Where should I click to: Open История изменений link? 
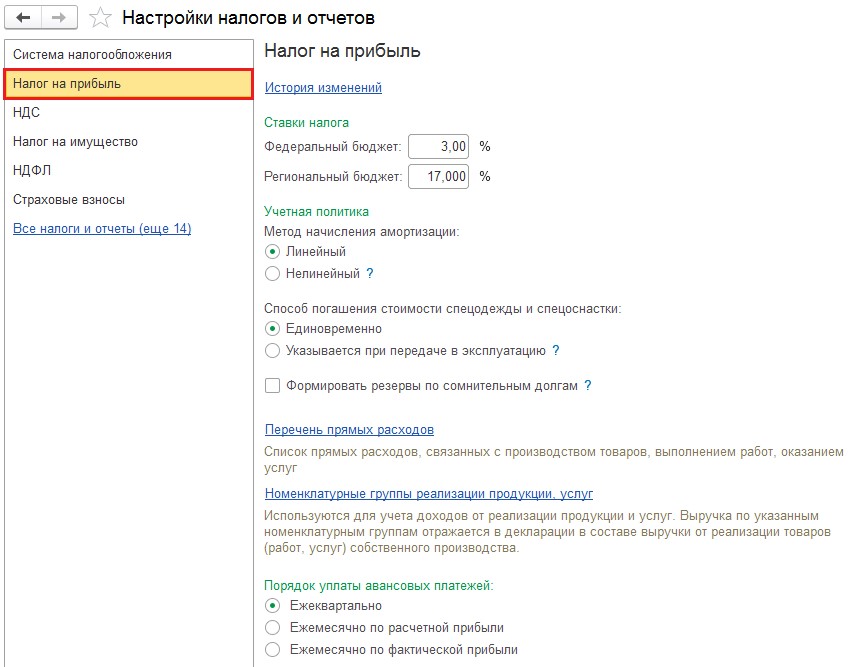[323, 87]
